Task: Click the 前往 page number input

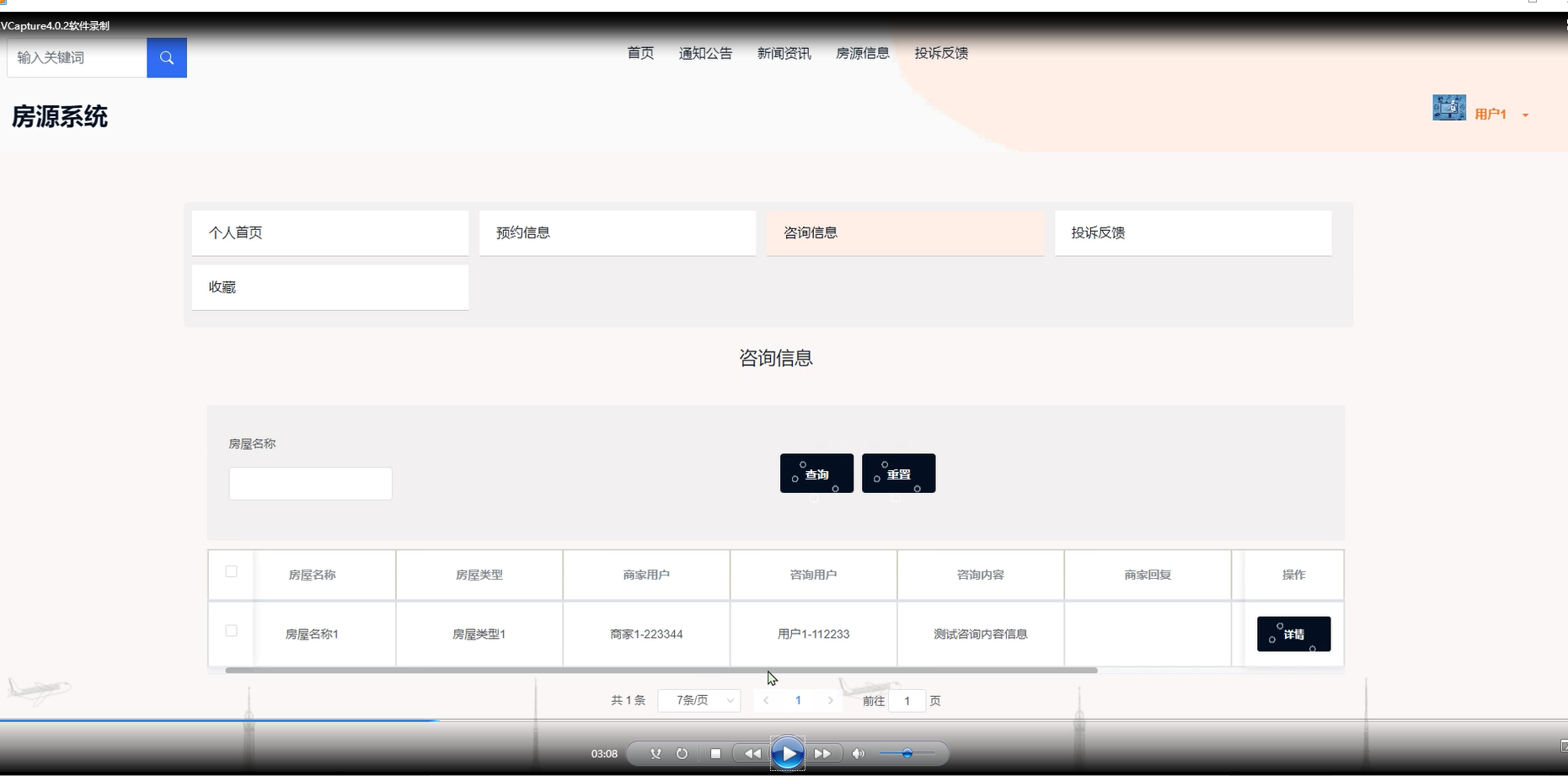Action: point(907,701)
